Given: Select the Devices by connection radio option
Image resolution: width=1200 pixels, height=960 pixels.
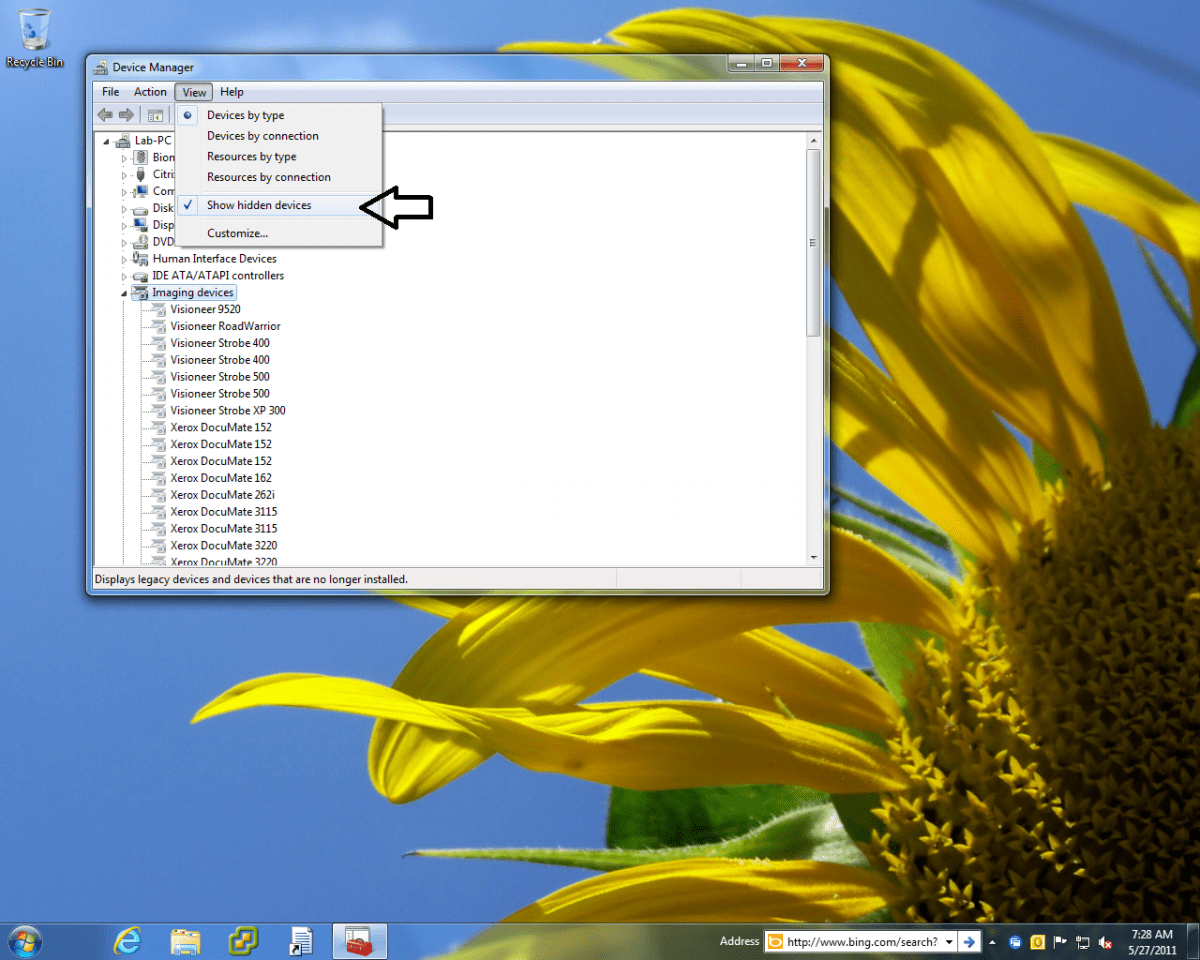Looking at the screenshot, I should coord(262,135).
